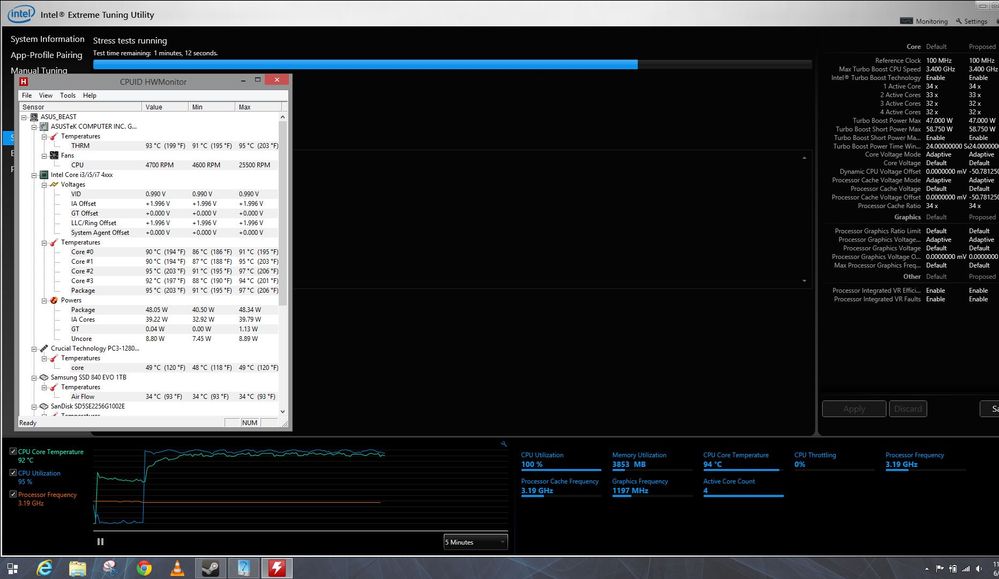The width and height of the screenshot is (999, 579).
Task: Collapse the Powers node
Action: tap(44, 300)
